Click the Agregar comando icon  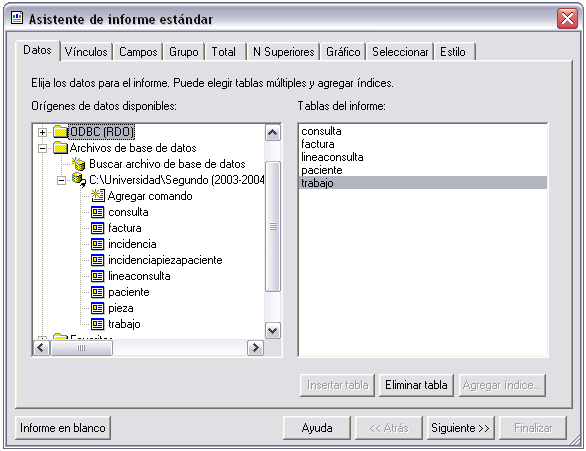(98, 195)
